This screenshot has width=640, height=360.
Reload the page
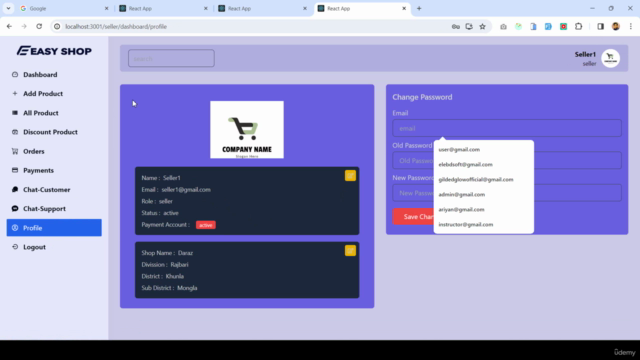39,27
